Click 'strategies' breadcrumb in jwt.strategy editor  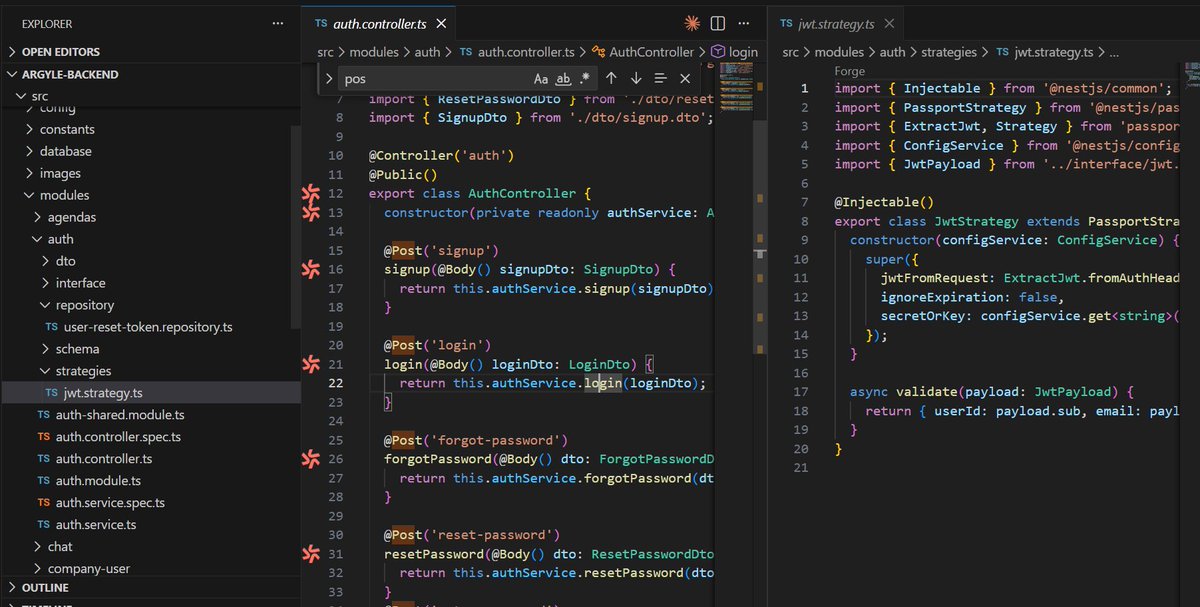click(x=949, y=52)
